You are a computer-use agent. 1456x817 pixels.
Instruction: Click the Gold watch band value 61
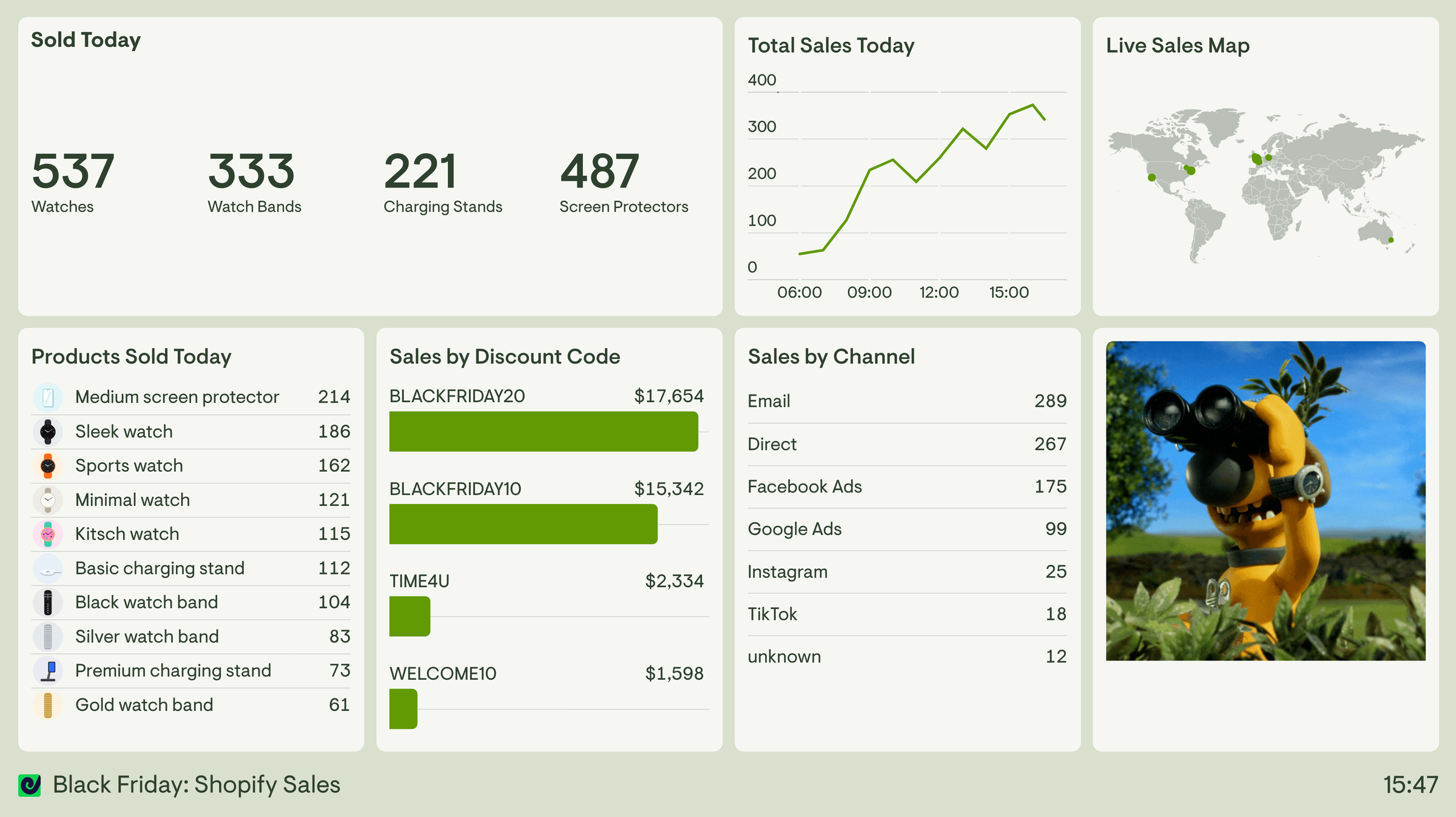(x=339, y=705)
